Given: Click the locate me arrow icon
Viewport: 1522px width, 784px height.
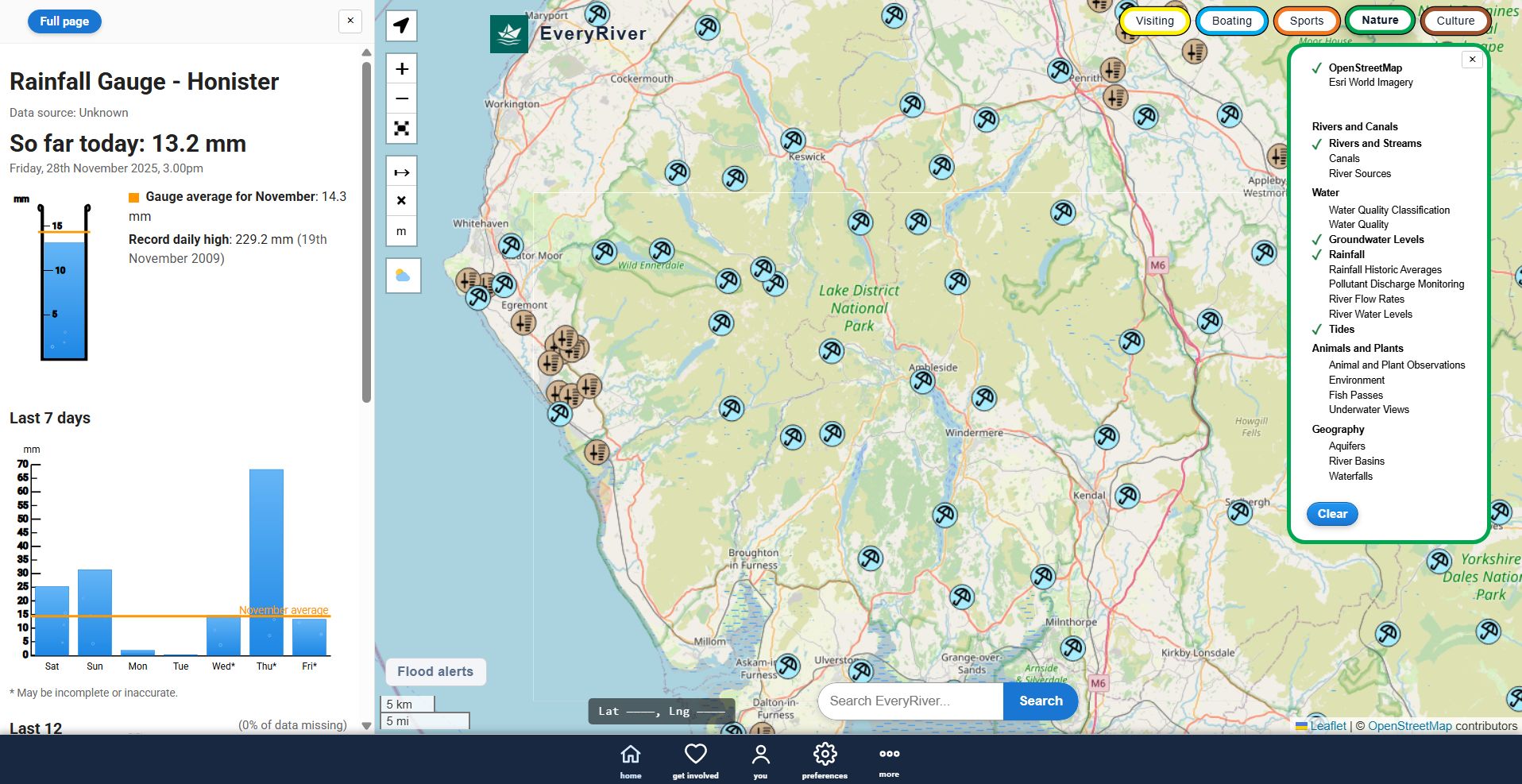Looking at the screenshot, I should point(401,25).
